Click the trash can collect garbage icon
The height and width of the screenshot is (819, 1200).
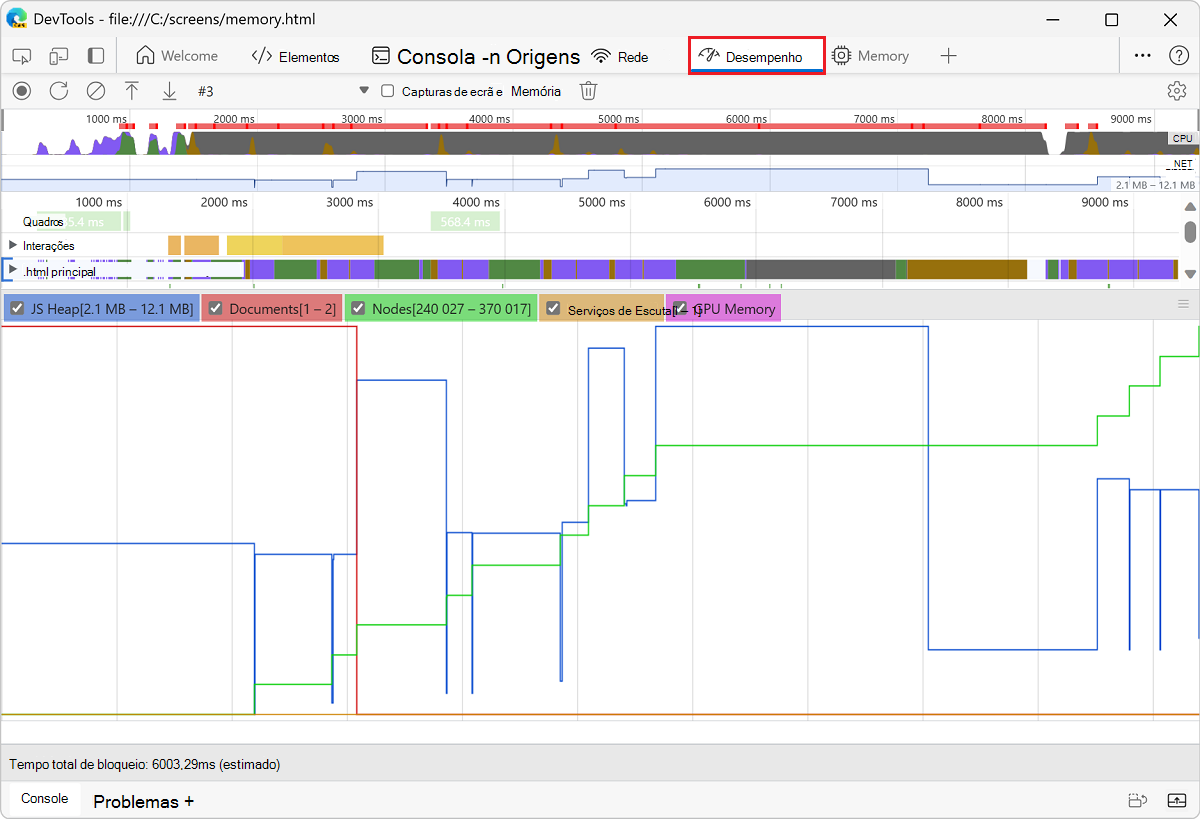(589, 91)
